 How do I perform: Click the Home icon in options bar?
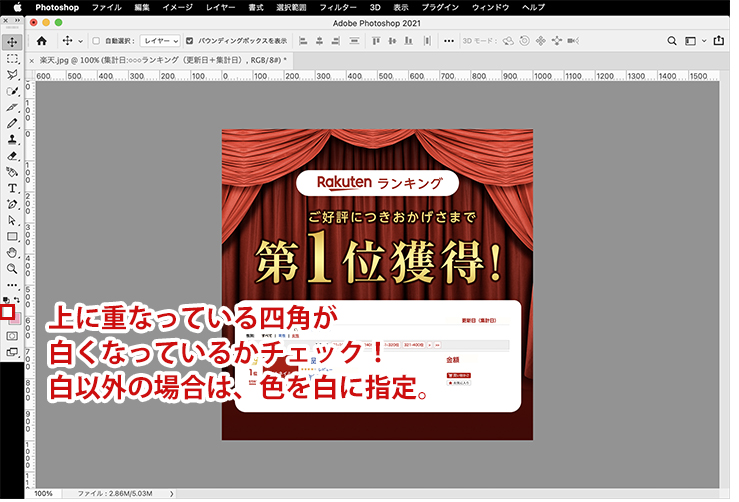point(42,41)
